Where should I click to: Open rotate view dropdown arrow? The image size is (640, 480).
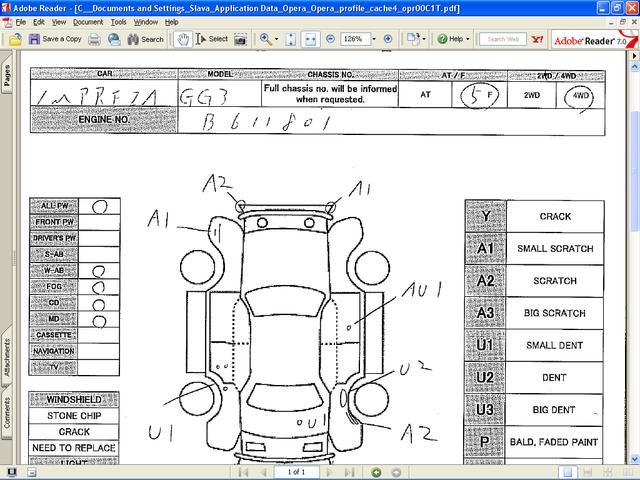(x=424, y=39)
